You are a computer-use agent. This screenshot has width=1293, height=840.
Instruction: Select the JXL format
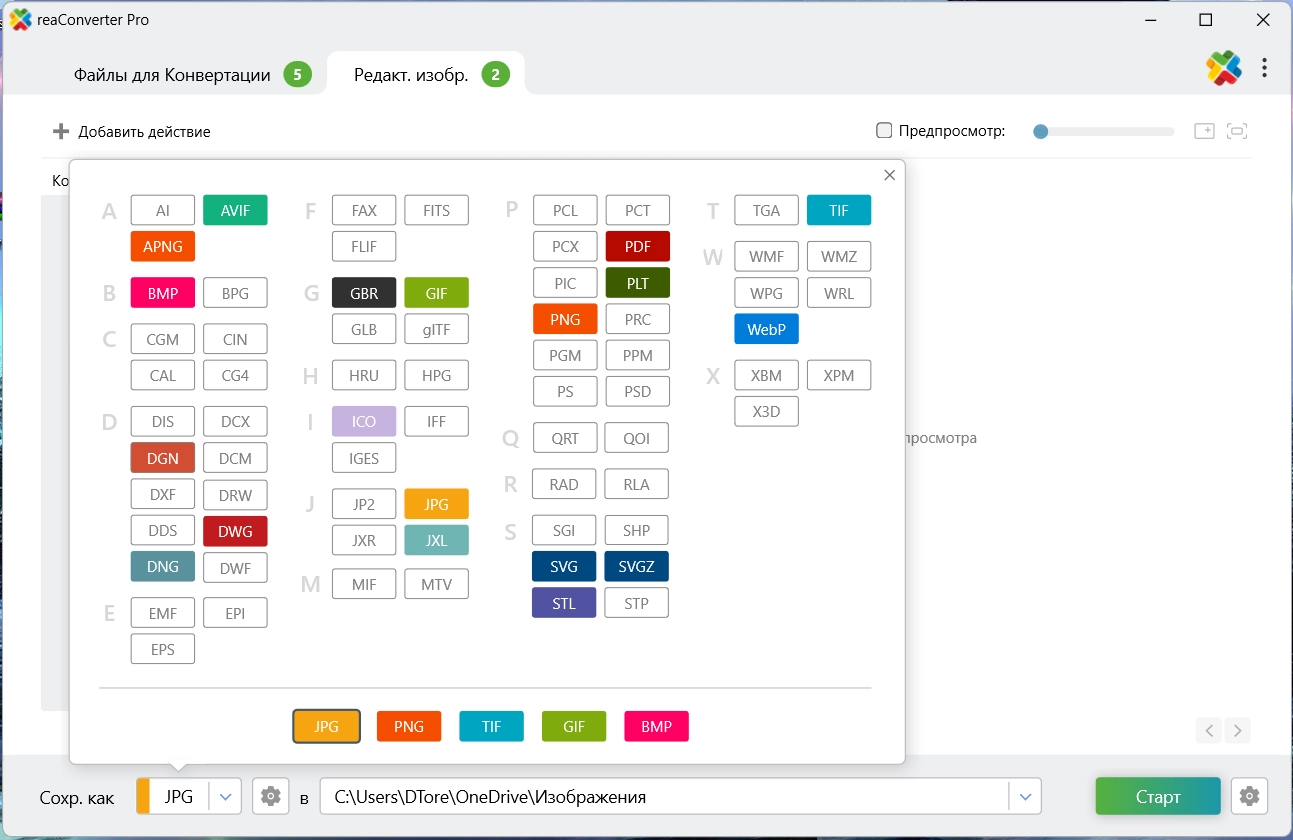coord(437,540)
